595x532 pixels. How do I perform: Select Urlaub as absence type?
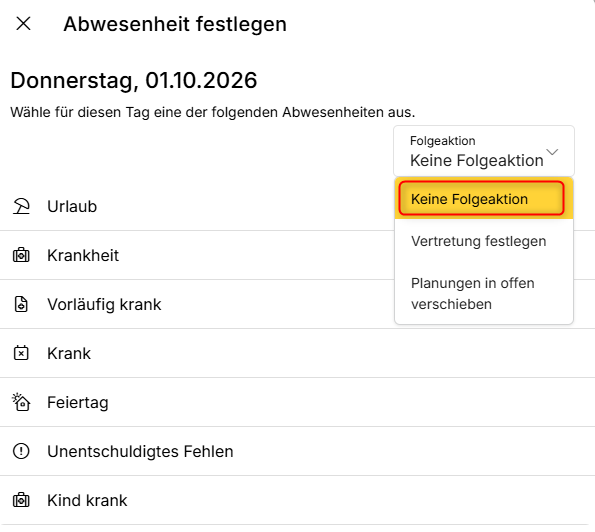coord(197,206)
